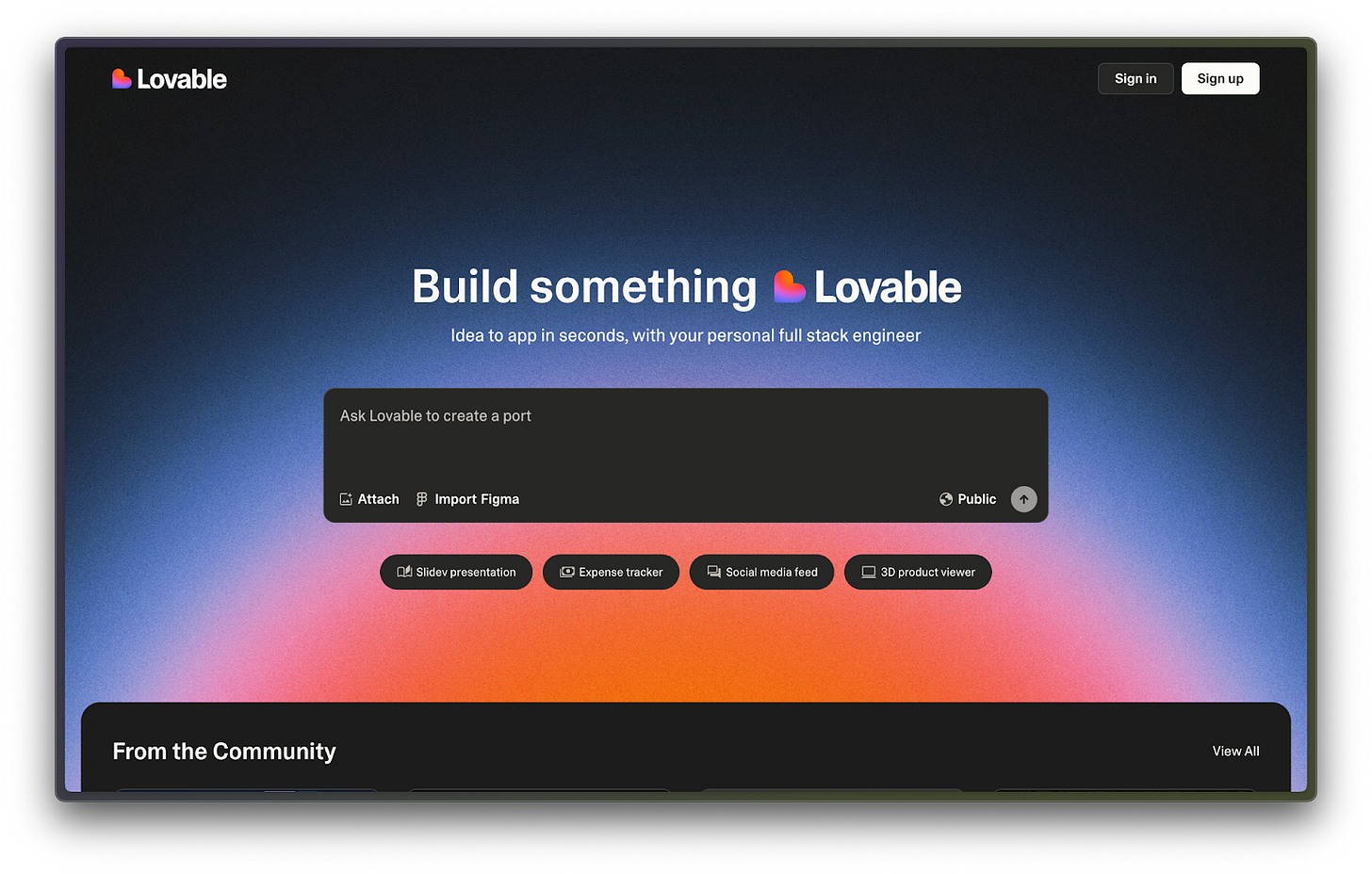Open Import Figma options
Image resolution: width=1372 pixels, height=874 pixels.
coord(467,499)
